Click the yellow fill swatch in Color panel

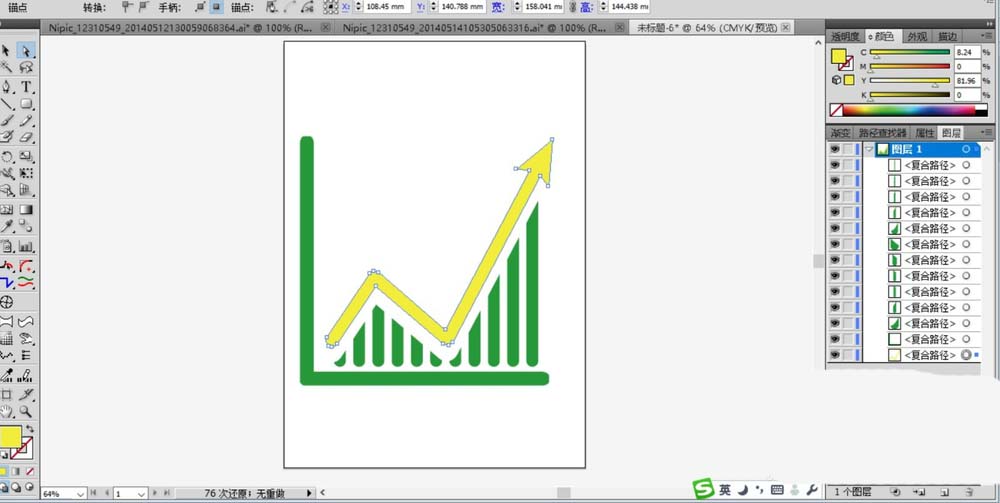click(x=838, y=56)
